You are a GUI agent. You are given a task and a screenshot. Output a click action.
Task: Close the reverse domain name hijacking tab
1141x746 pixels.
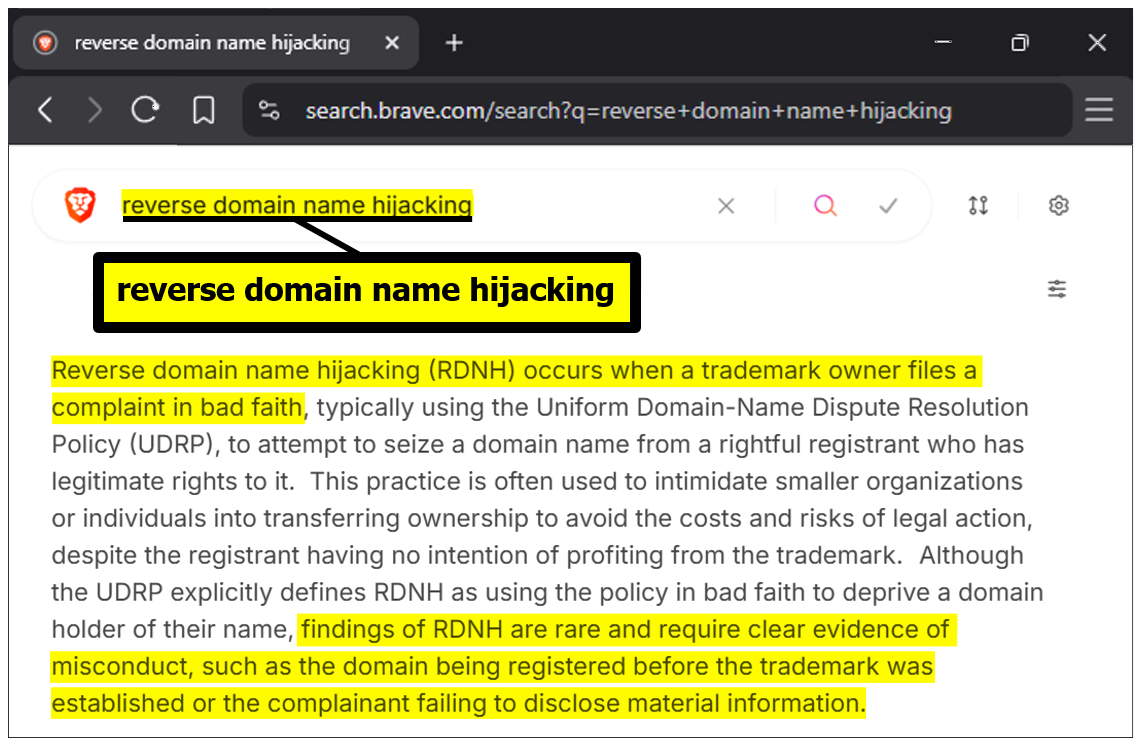pos(392,43)
